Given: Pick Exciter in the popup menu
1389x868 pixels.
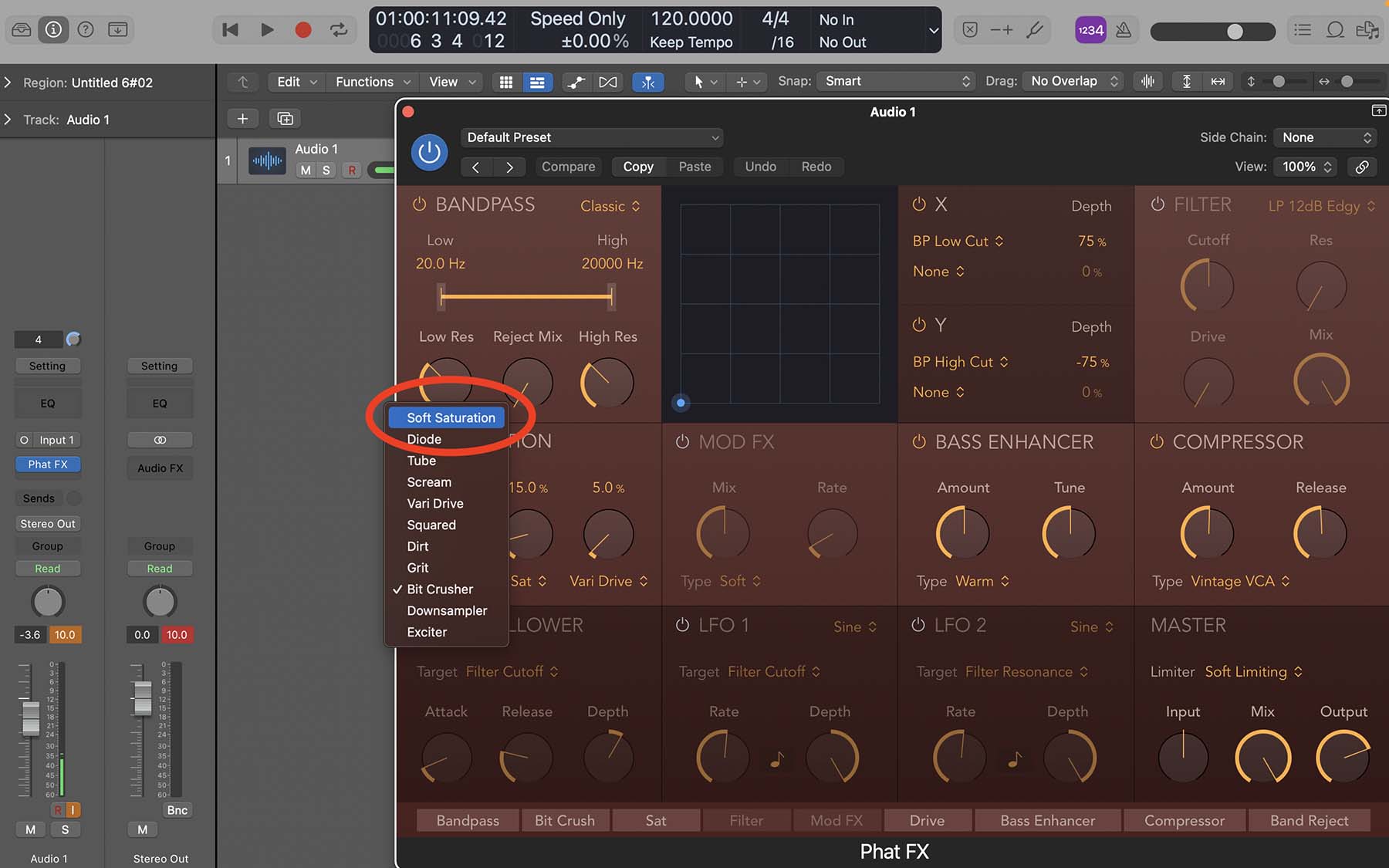Looking at the screenshot, I should [x=446, y=632].
